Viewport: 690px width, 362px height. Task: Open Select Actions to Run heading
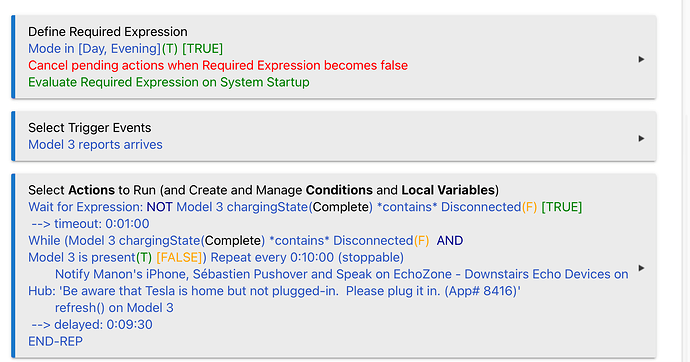[264, 190]
